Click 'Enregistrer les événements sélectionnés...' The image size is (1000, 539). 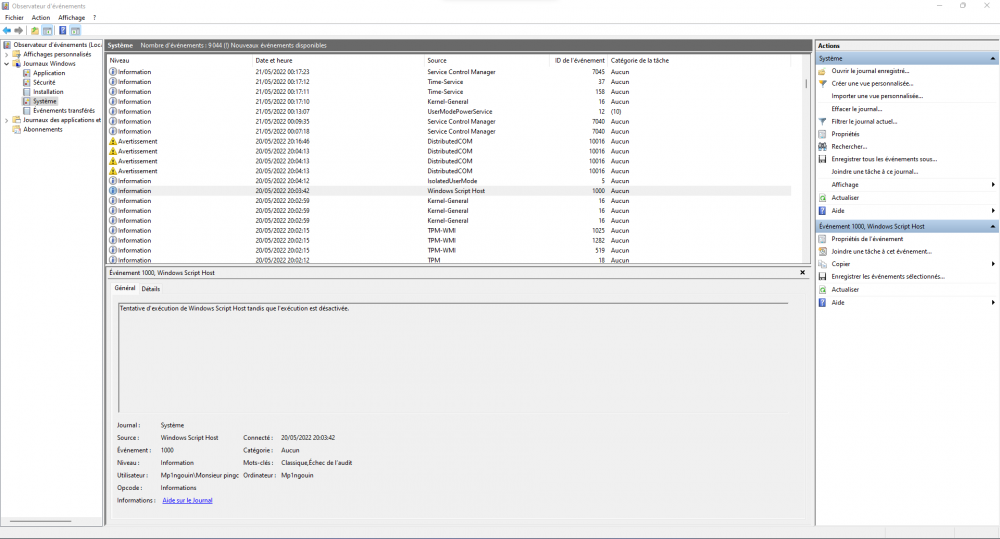click(x=888, y=277)
